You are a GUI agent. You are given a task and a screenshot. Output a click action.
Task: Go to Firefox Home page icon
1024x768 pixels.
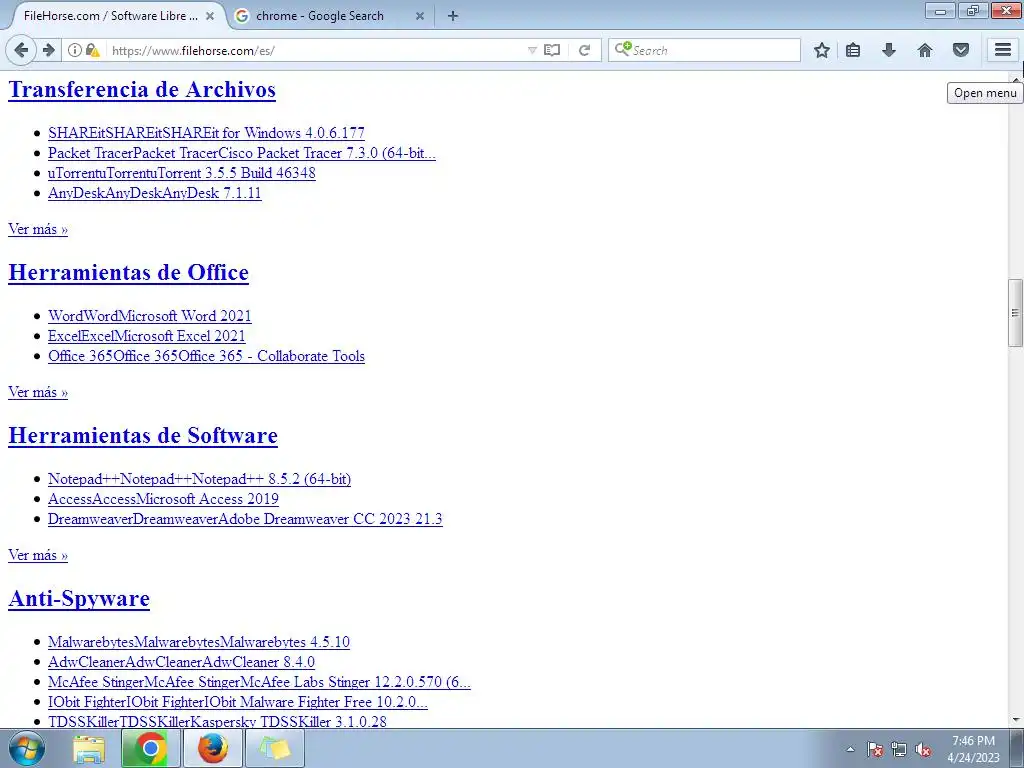click(x=925, y=50)
